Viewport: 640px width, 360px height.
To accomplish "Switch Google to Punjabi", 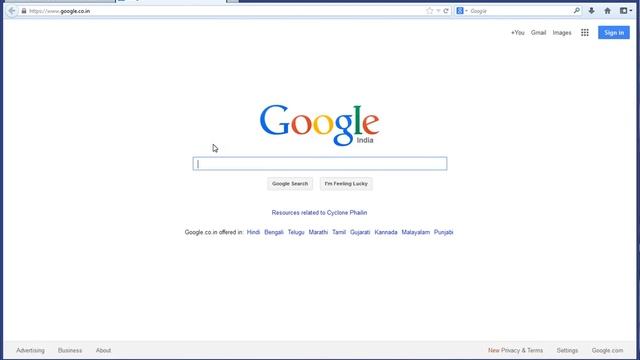I will pos(444,232).
